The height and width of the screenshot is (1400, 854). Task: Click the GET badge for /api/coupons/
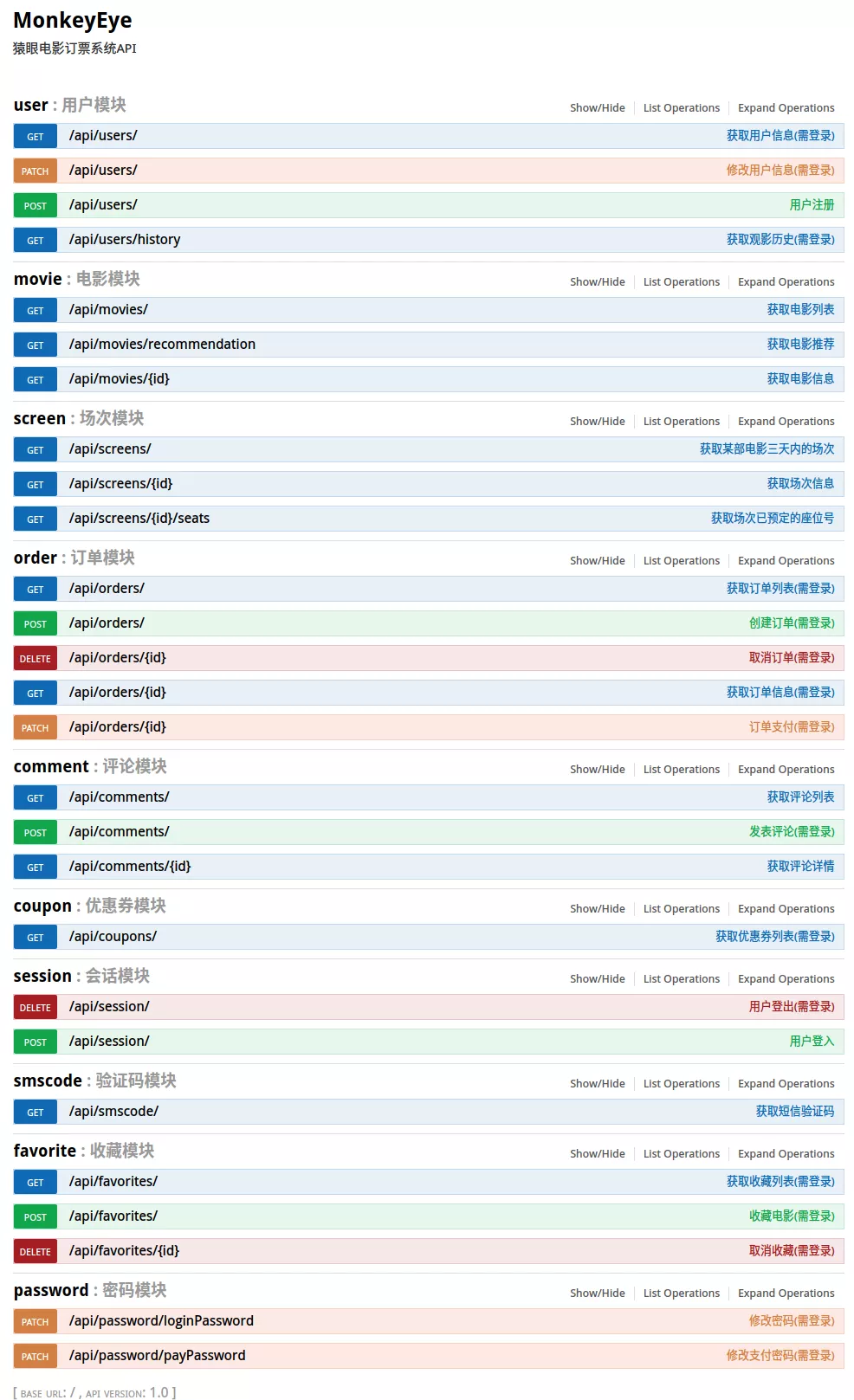click(x=36, y=938)
